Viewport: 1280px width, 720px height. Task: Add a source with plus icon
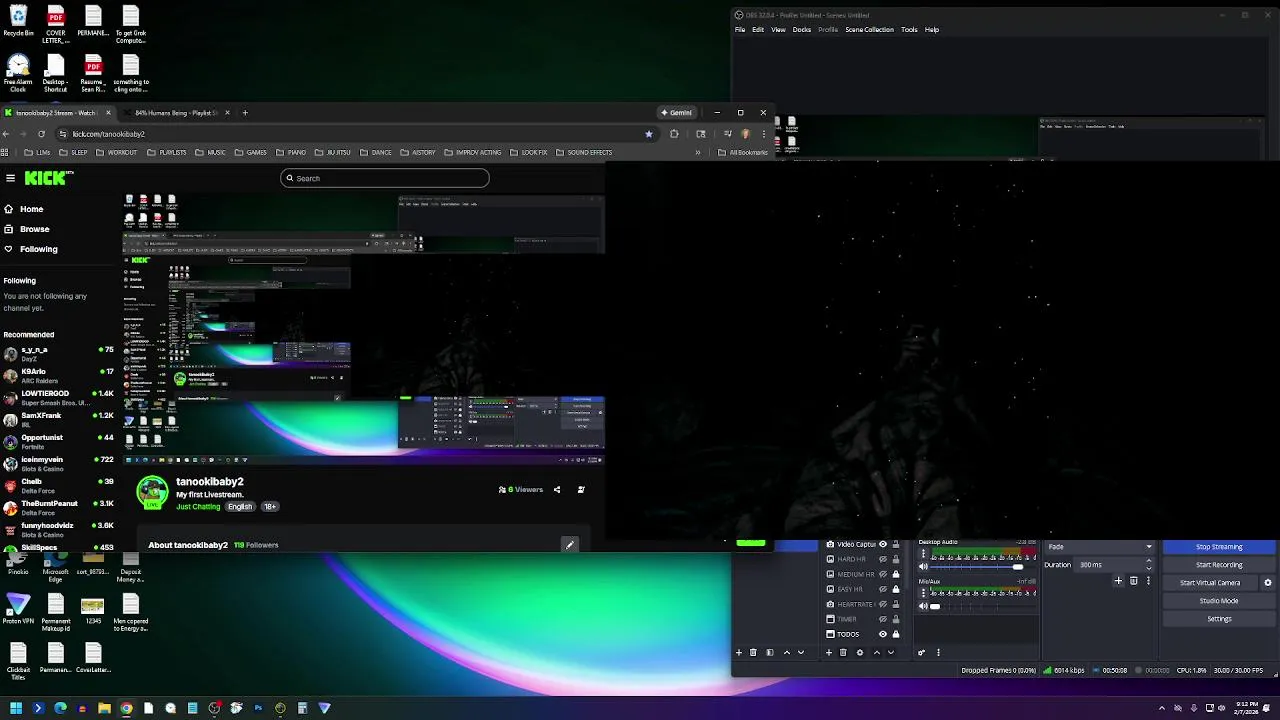tap(829, 652)
